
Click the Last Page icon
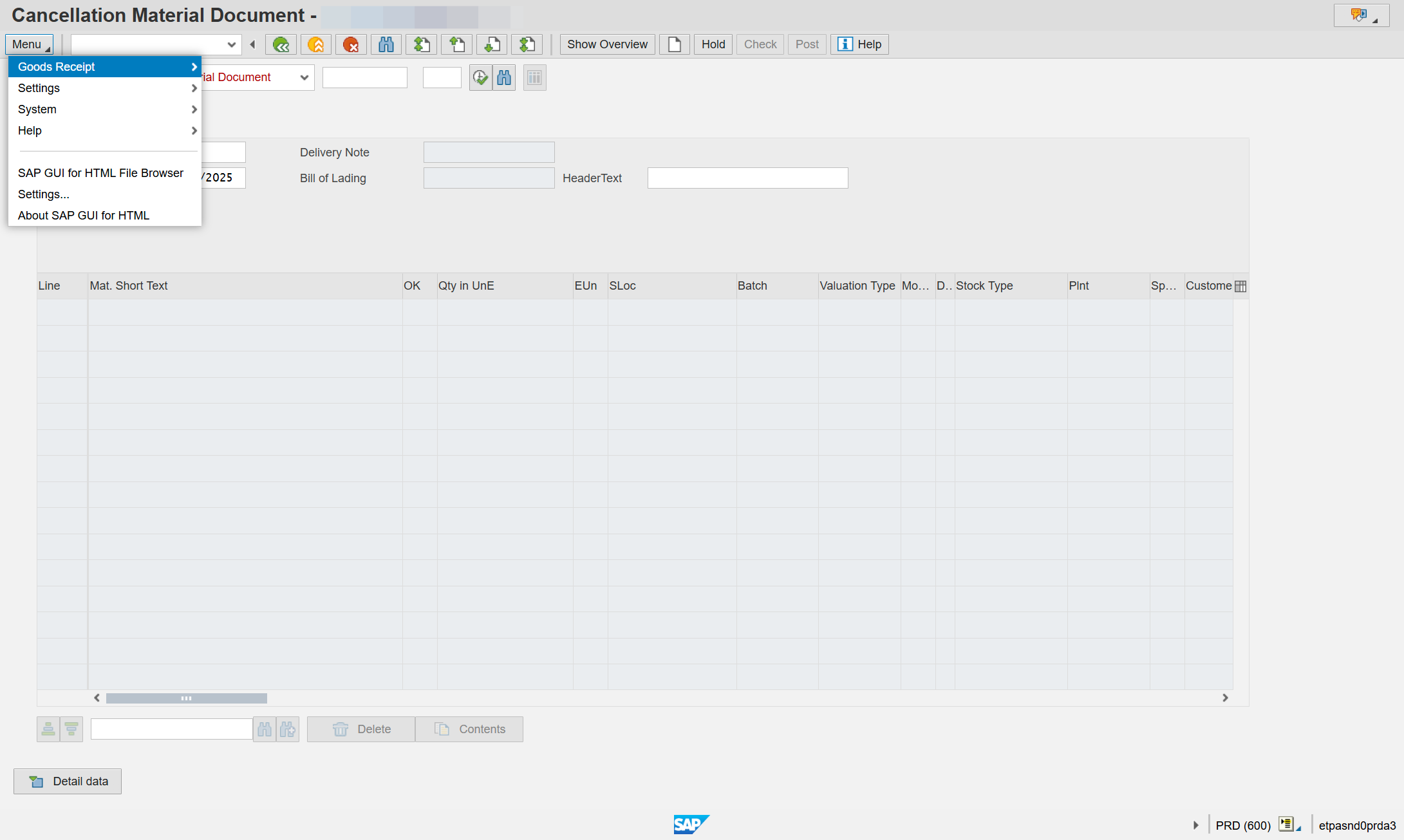pyautogui.click(x=527, y=44)
